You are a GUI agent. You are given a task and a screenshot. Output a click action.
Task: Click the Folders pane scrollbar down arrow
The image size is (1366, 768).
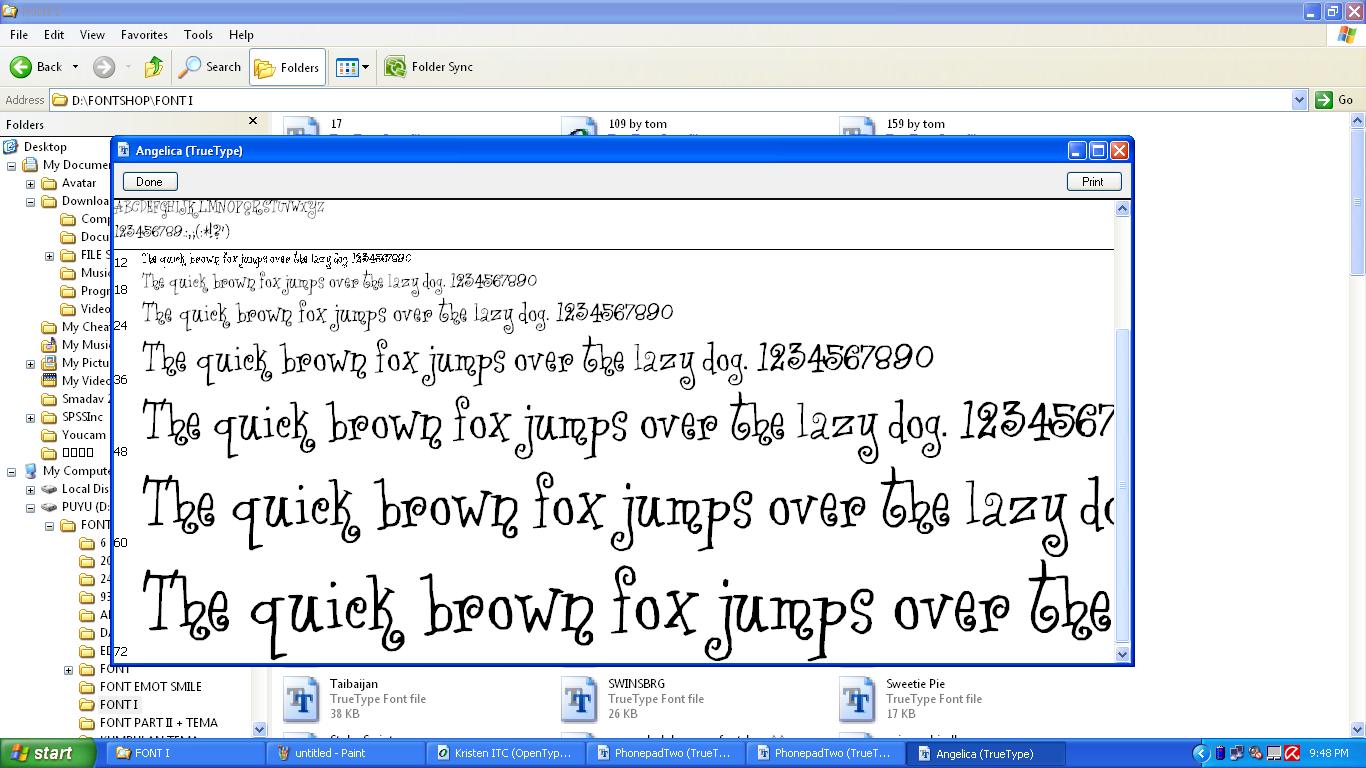(260, 730)
